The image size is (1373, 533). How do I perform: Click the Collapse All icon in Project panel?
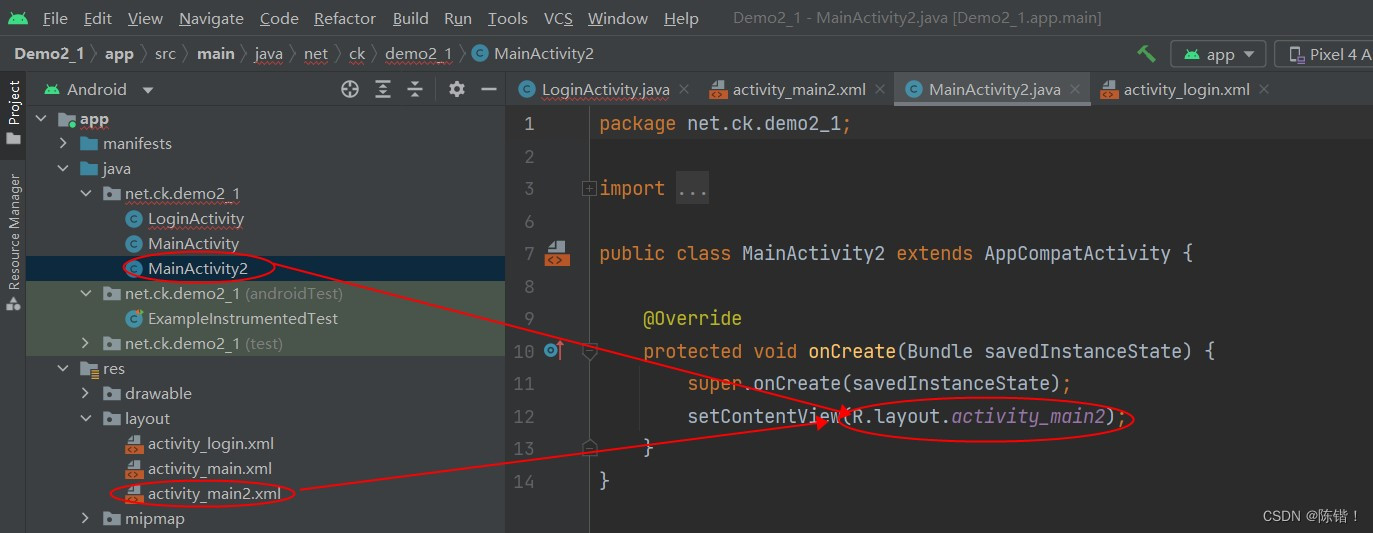coord(415,89)
